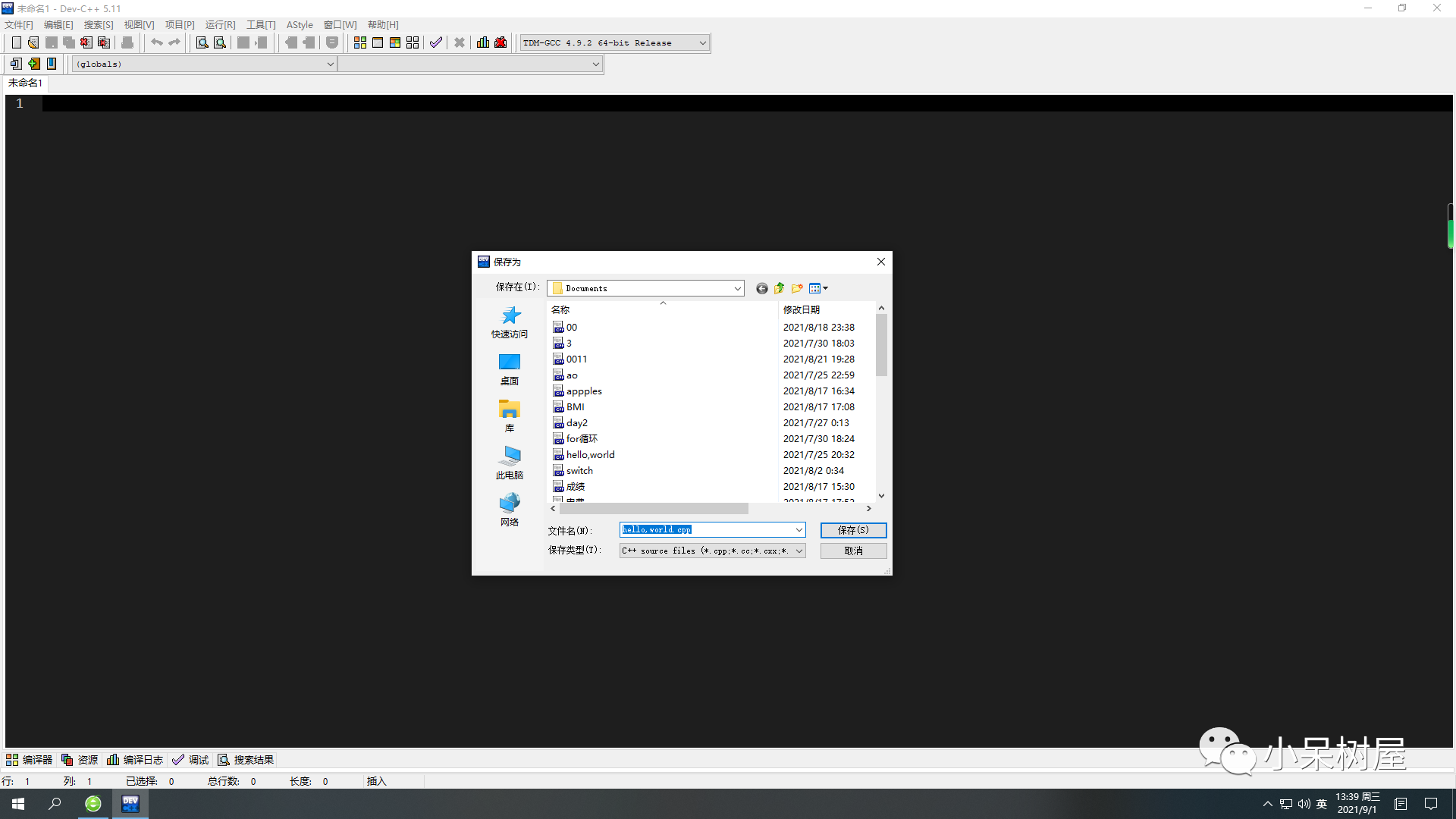Expand the Documents save-in dropdown
Viewport: 1456px width, 819px height.
coord(736,288)
